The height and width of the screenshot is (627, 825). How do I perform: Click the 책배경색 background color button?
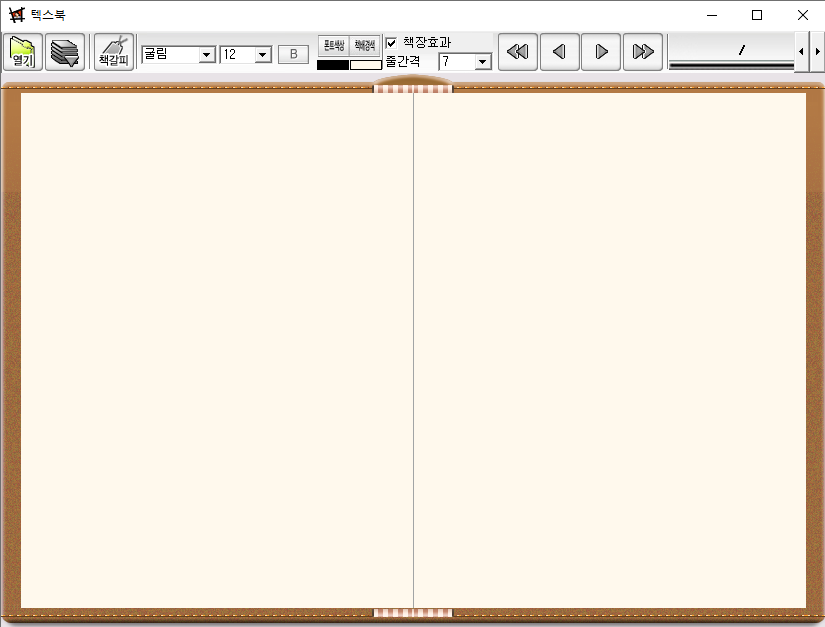point(365,45)
